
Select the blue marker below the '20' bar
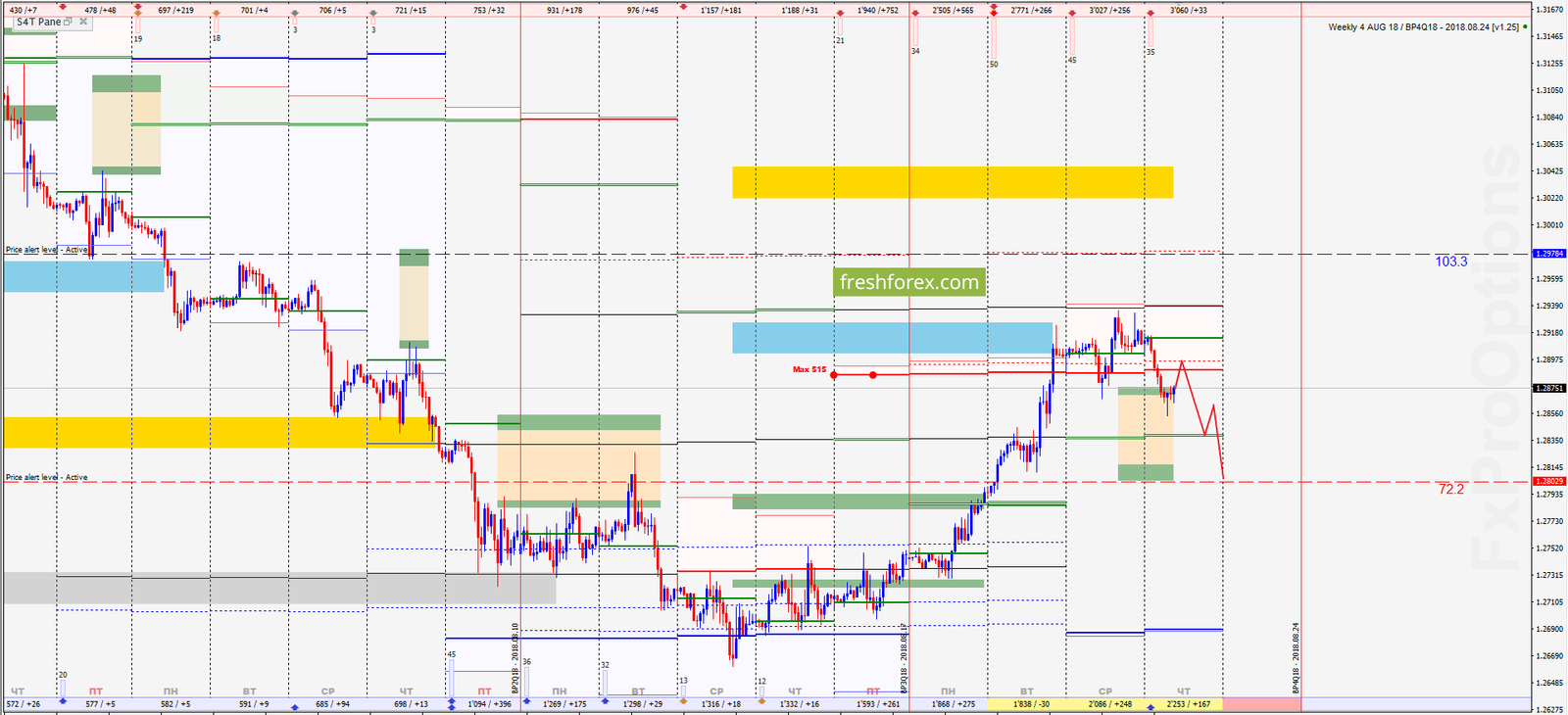pos(62,701)
